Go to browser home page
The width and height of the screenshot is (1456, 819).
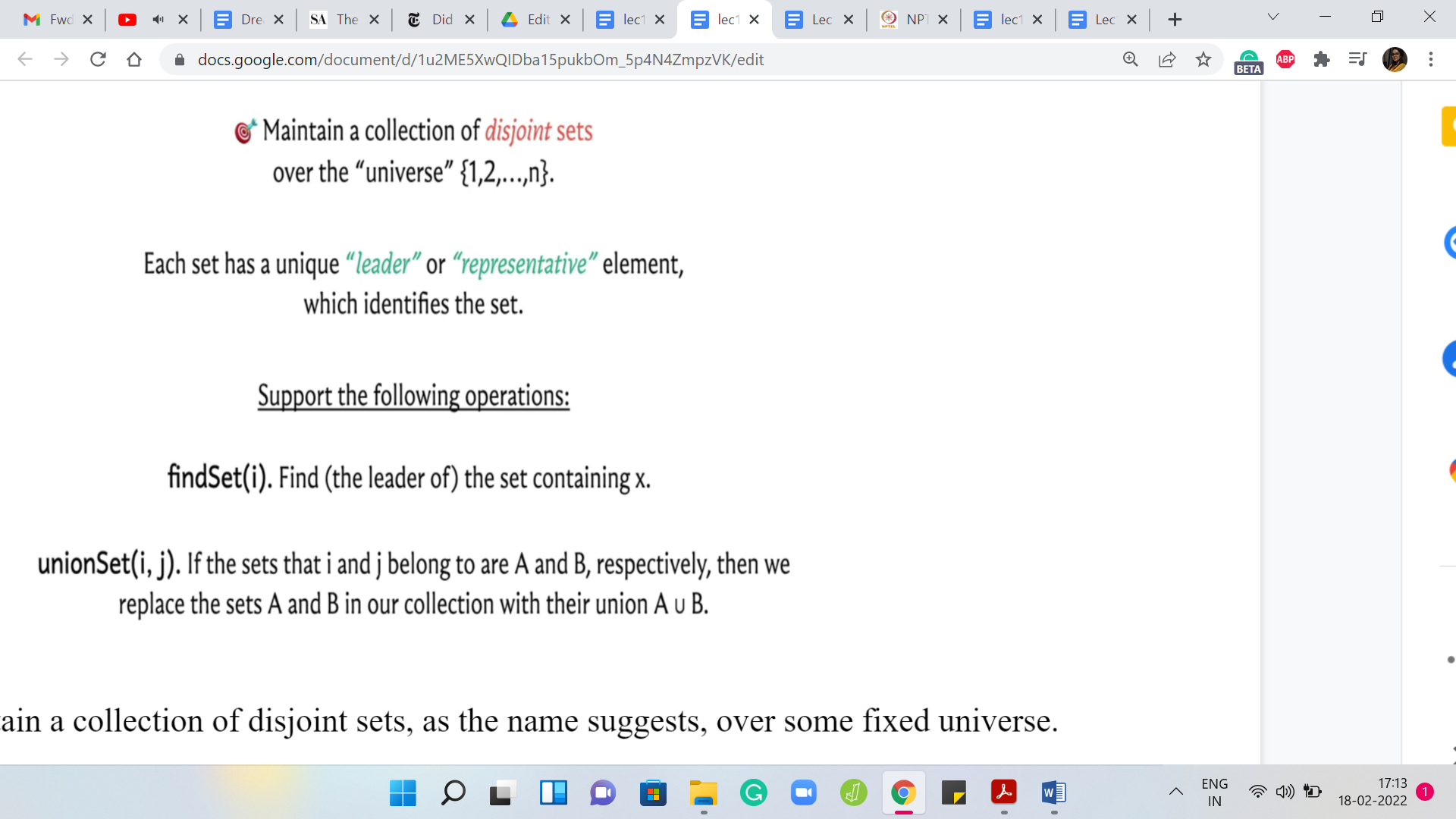pos(134,59)
